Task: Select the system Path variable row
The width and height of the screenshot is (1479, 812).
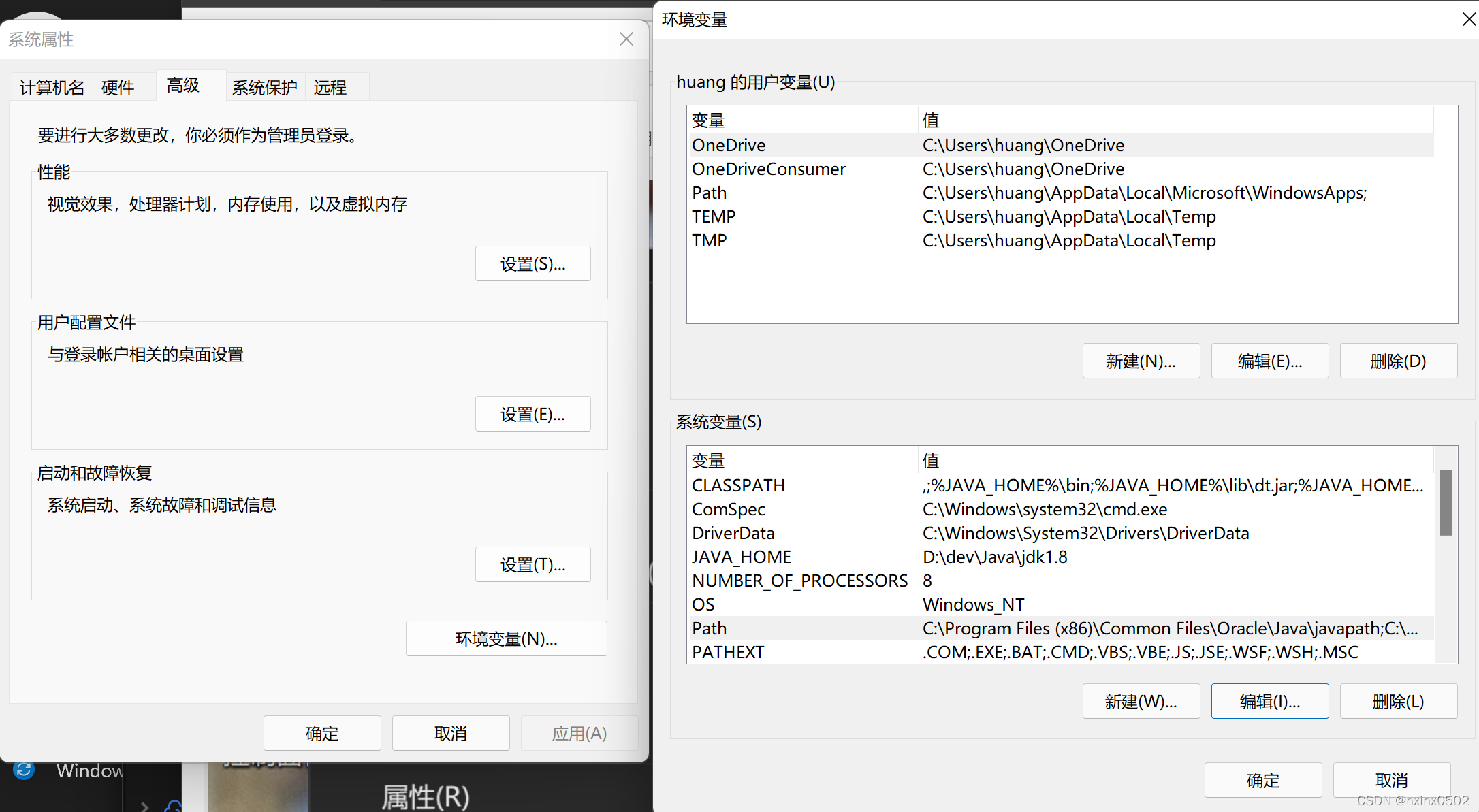Action: pyautogui.click(x=1061, y=628)
